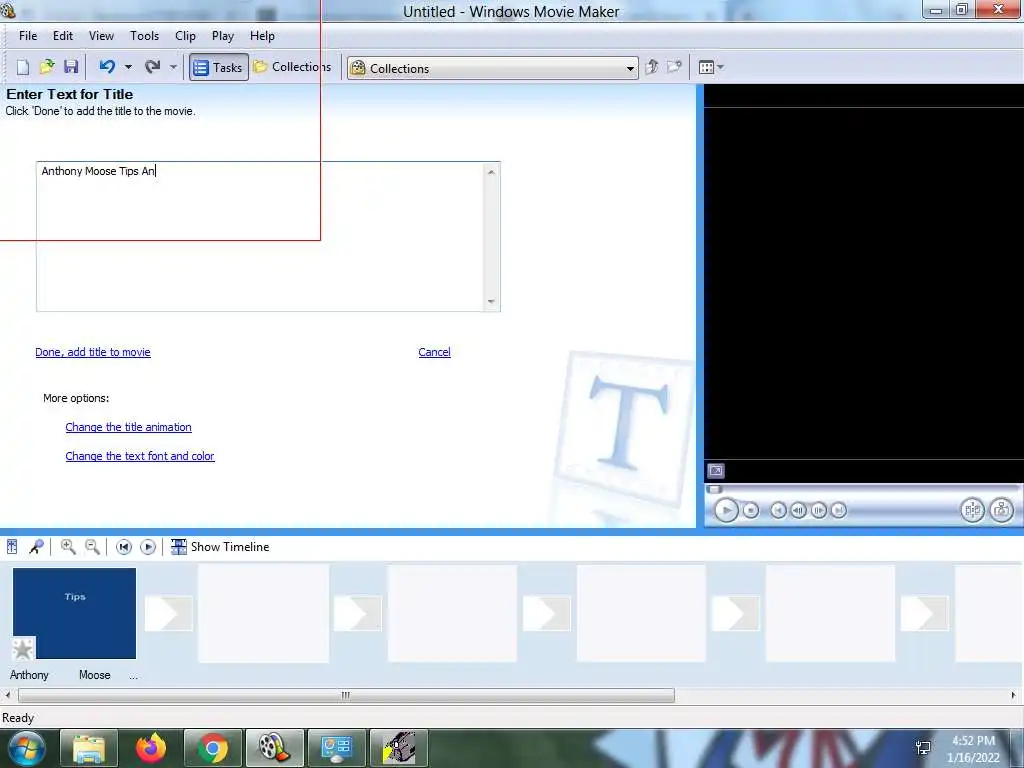Switch to Show Timeline view
Viewport: 1024px width, 768px height.
pyautogui.click(x=220, y=547)
